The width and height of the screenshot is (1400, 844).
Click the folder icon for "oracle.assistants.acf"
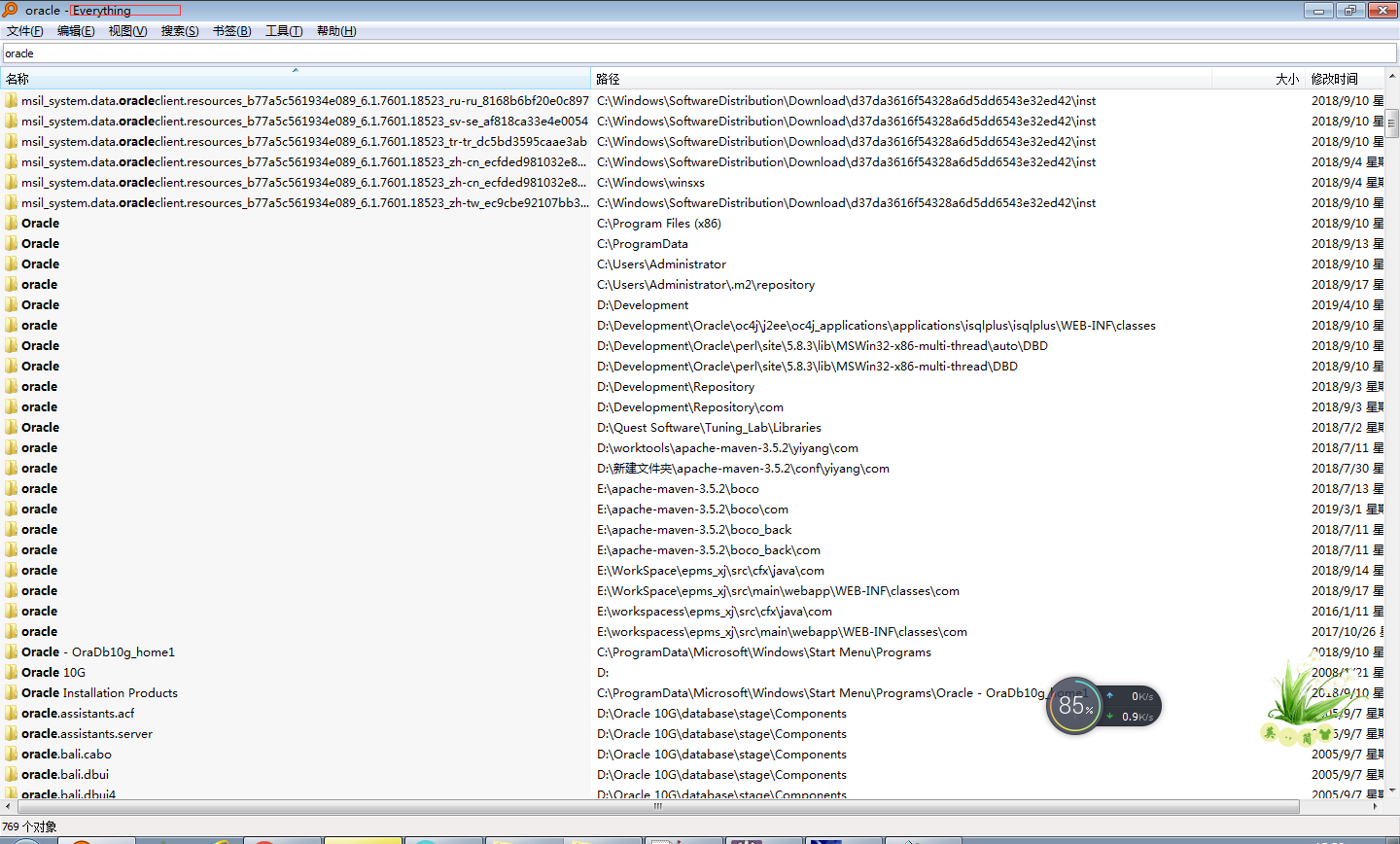tap(11, 713)
